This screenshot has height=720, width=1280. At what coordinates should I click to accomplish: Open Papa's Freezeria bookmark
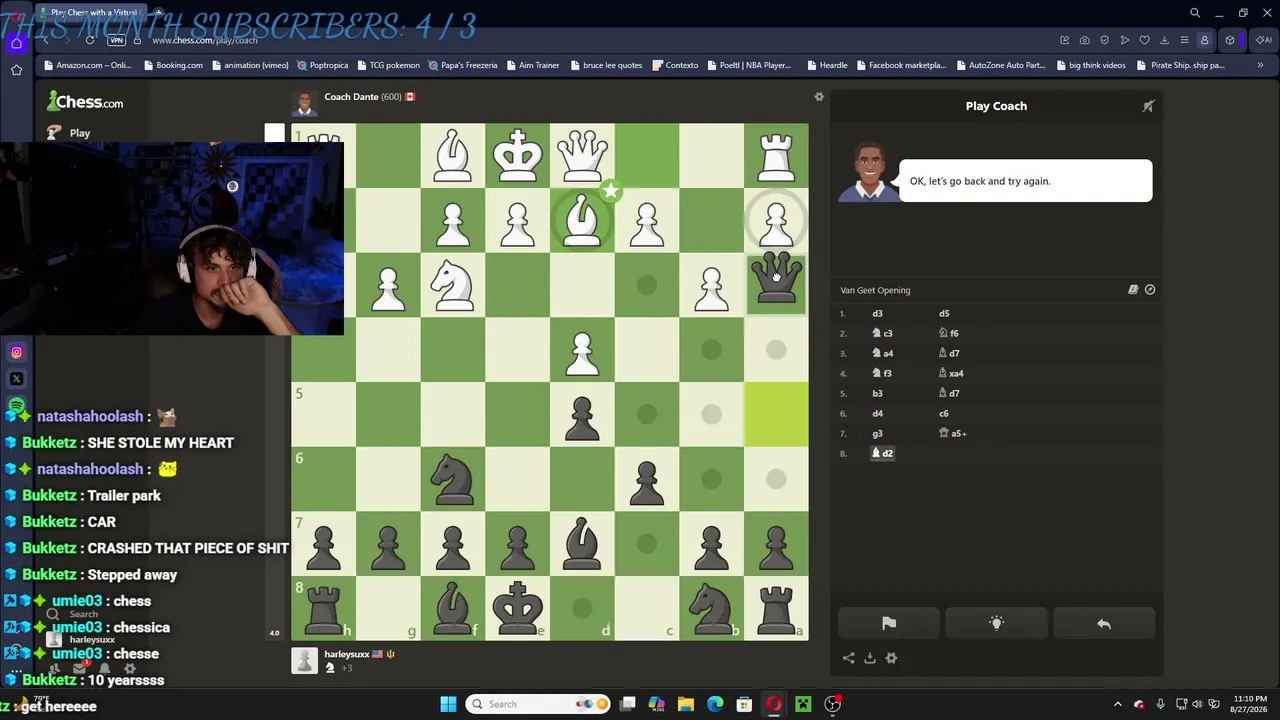click(463, 66)
